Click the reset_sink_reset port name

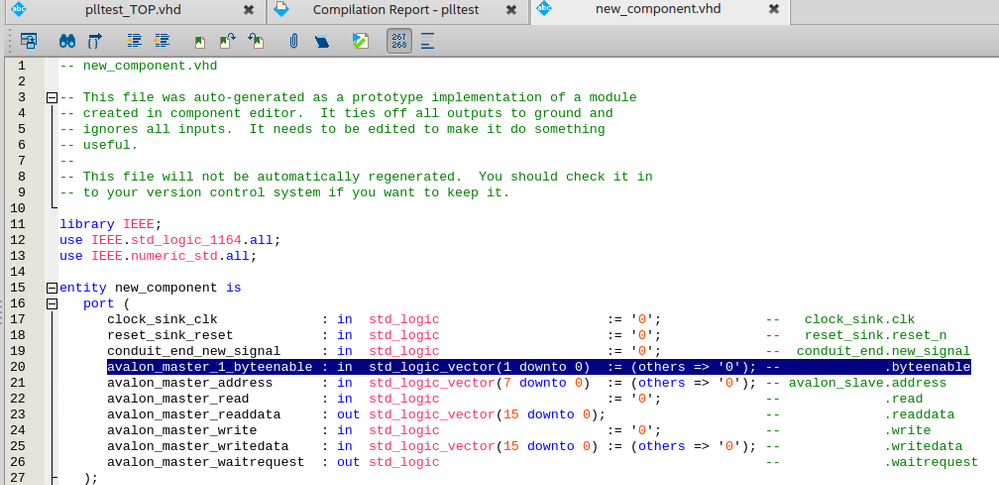tap(170, 335)
